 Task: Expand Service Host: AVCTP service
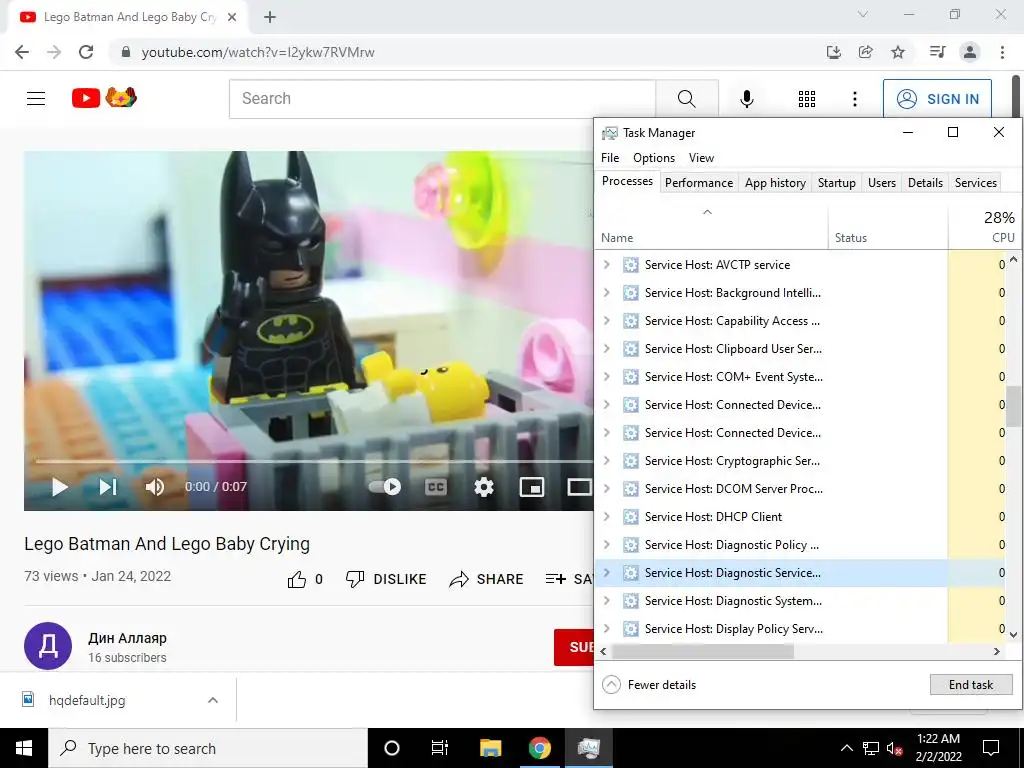607,264
